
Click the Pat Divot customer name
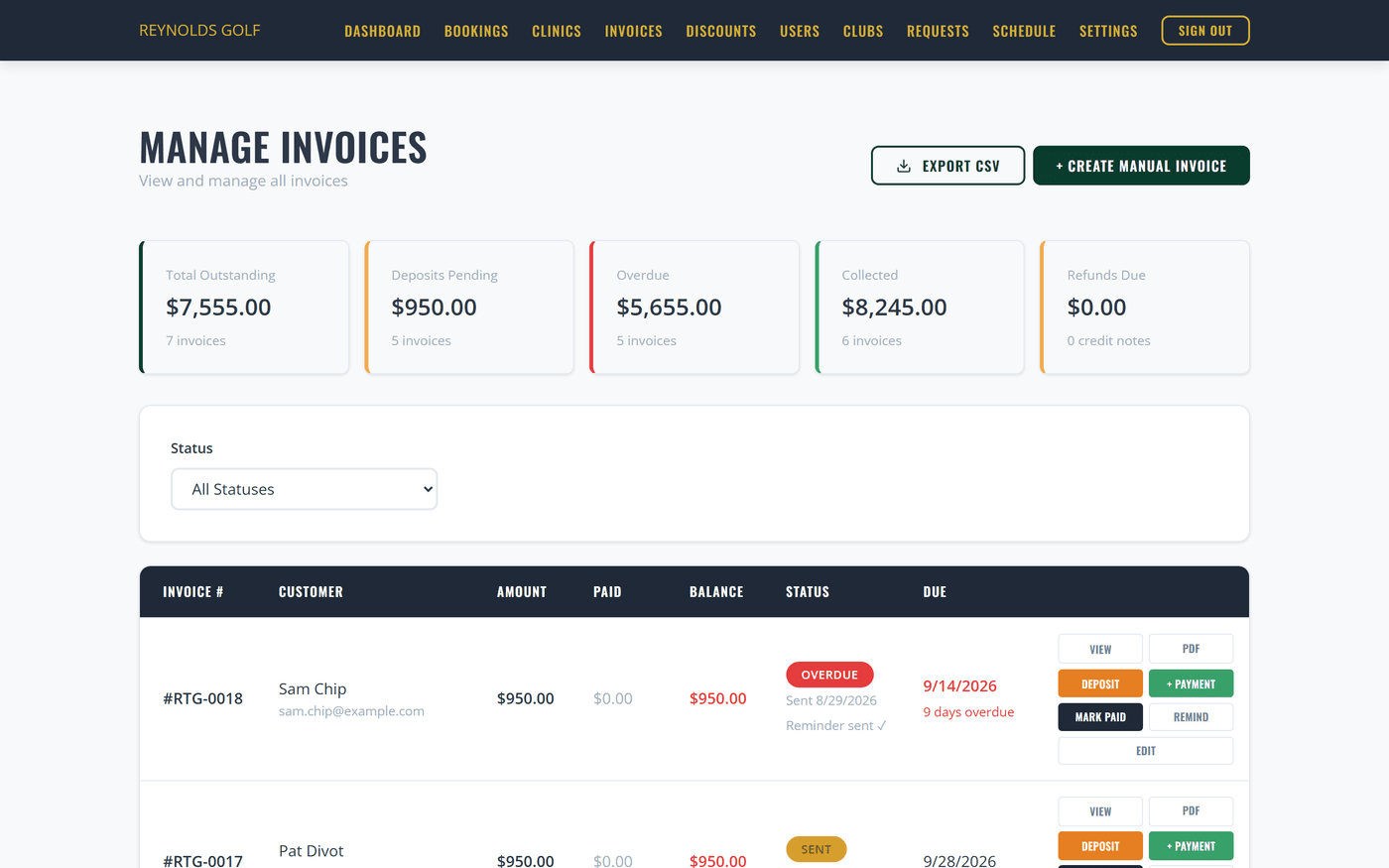312,851
